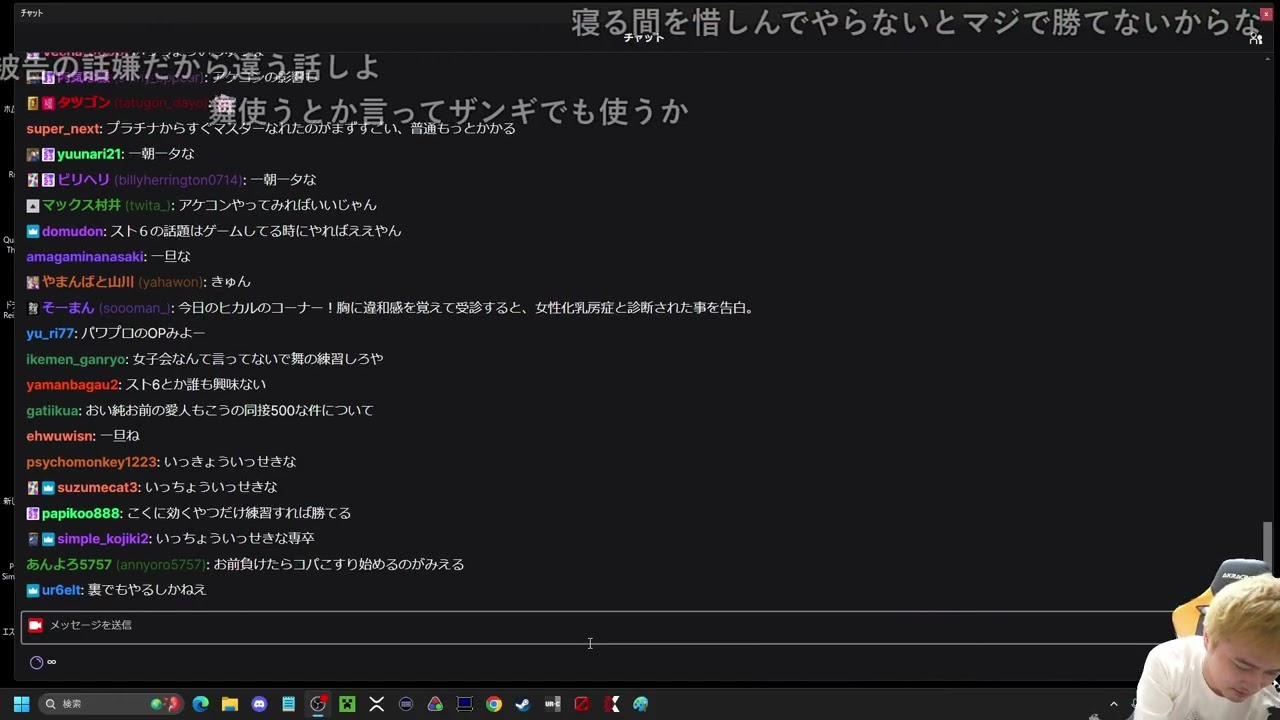Image resolution: width=1280 pixels, height=720 pixels.
Task: Show hidden system tray icons
Action: point(1113,704)
